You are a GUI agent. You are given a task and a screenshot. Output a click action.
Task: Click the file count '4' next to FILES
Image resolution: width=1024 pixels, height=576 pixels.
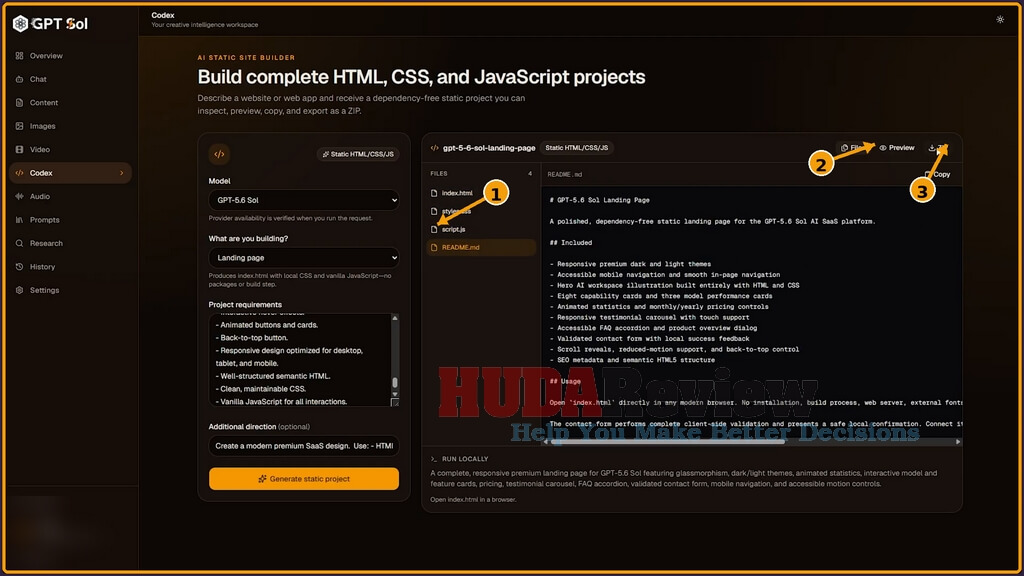coord(530,174)
